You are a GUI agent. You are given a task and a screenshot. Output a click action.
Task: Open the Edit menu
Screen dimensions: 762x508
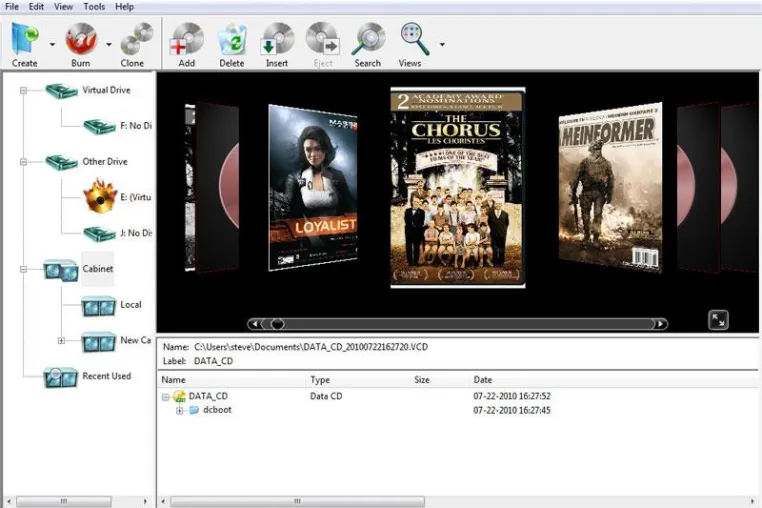point(36,7)
